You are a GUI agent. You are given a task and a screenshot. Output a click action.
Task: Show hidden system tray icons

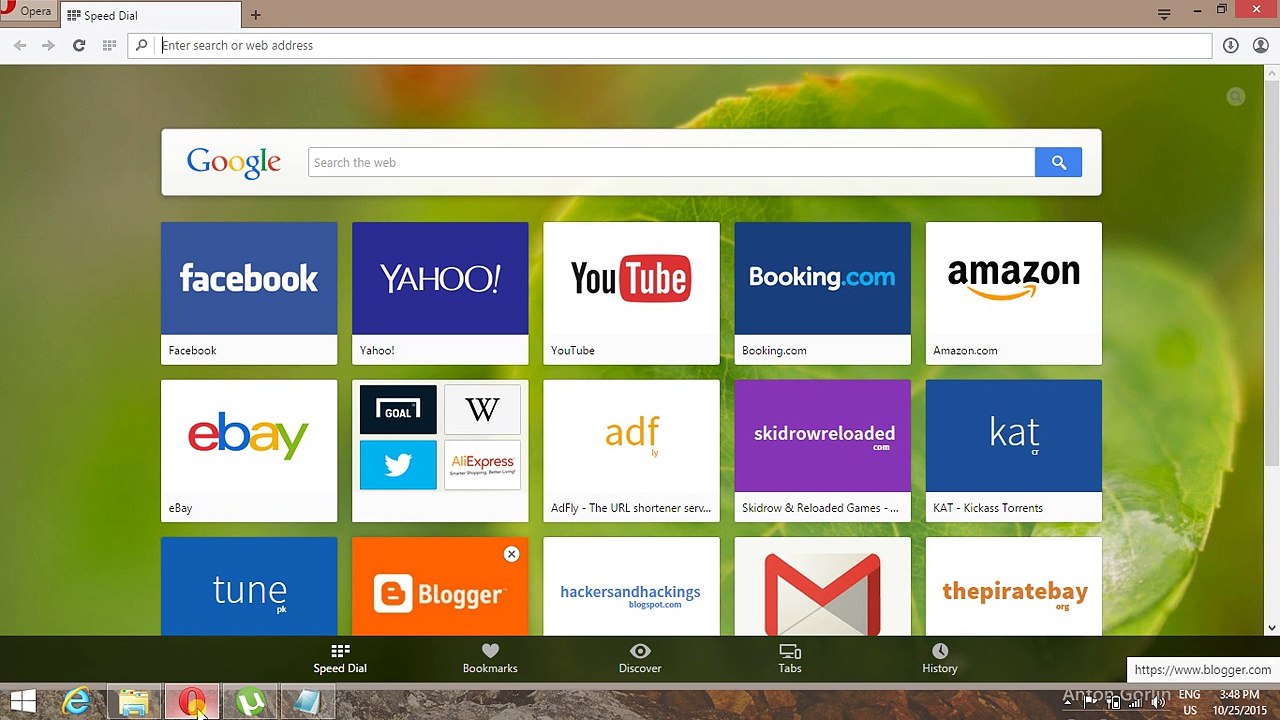[1067, 702]
